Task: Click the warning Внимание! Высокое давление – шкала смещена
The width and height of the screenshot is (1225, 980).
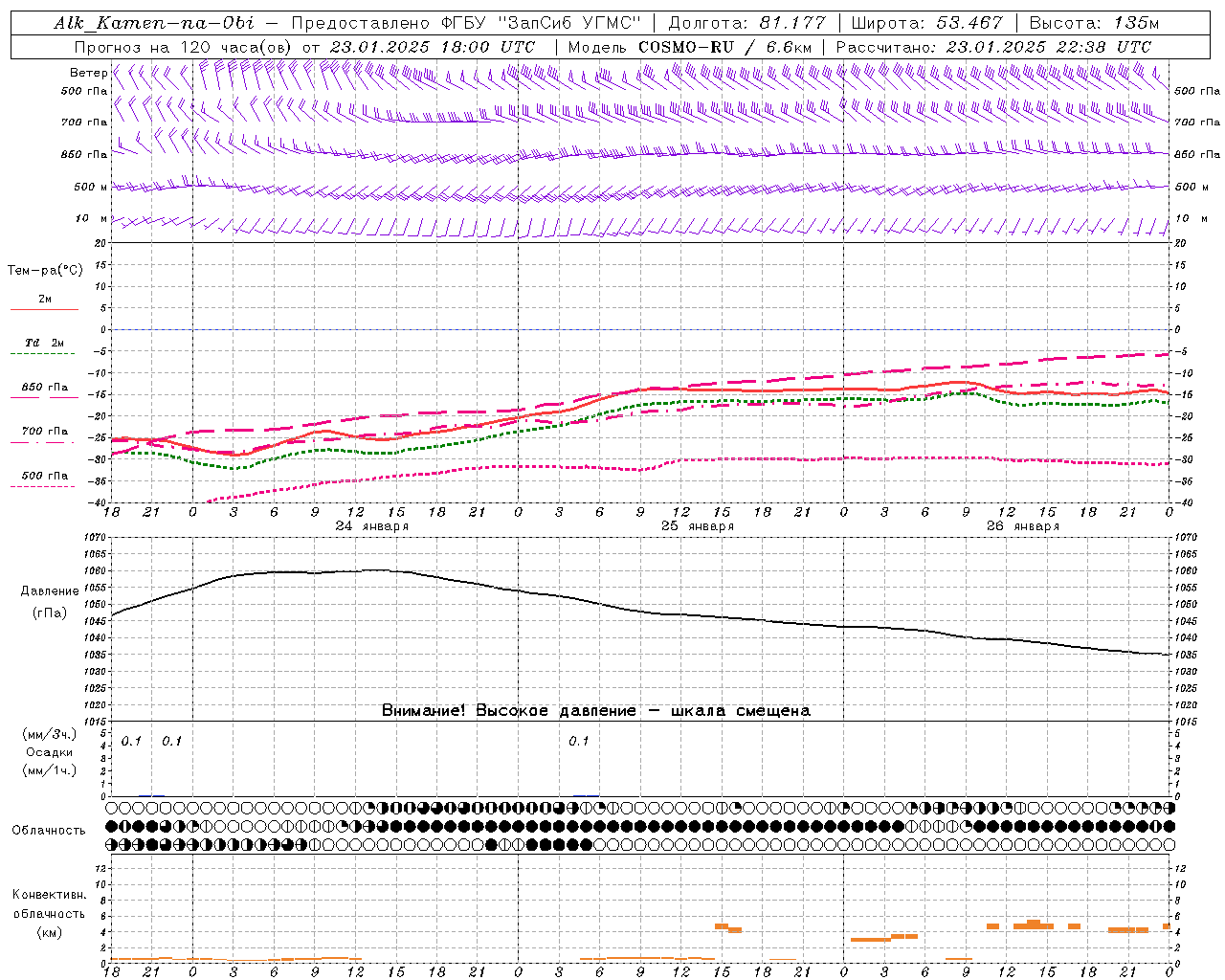Action: (595, 711)
